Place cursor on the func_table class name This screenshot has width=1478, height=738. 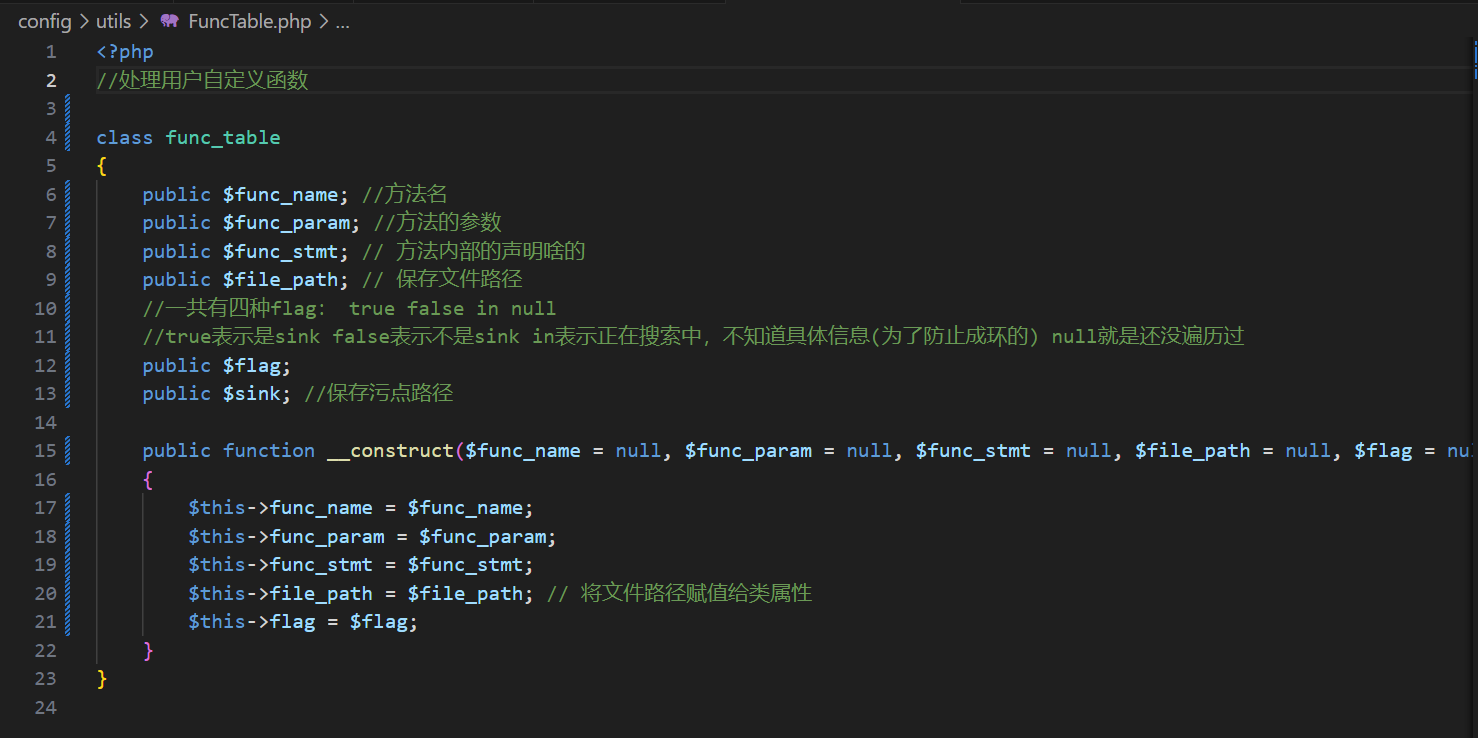pos(222,137)
